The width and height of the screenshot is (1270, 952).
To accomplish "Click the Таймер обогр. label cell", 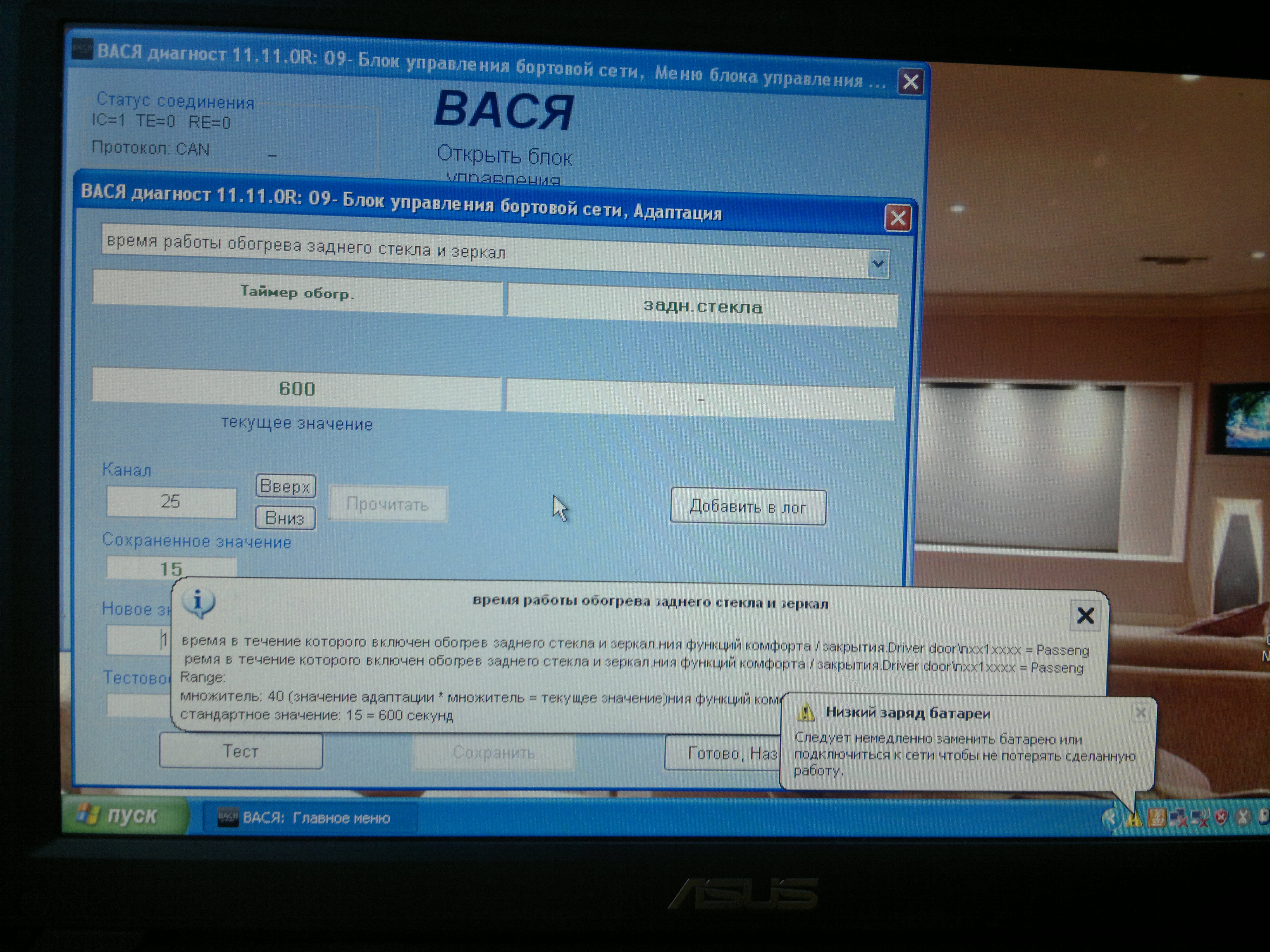I will 297,293.
